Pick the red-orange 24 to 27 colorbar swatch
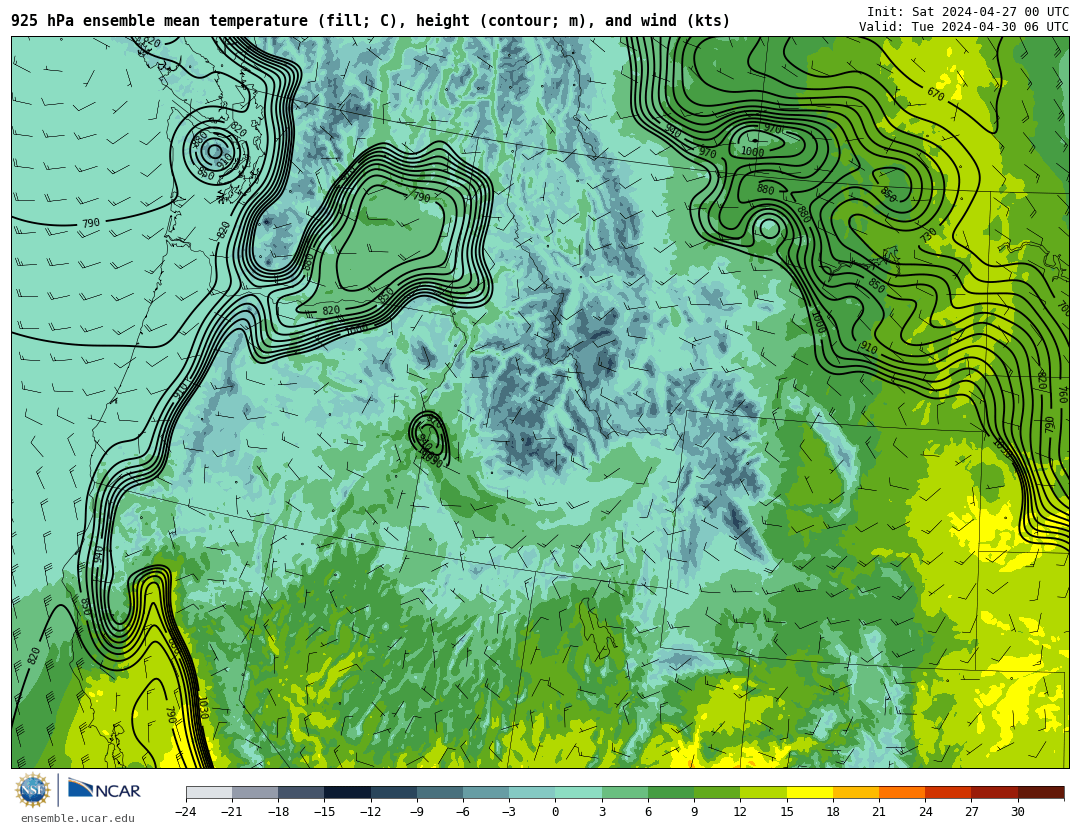The width and height of the screenshot is (1080, 831). (x=948, y=792)
